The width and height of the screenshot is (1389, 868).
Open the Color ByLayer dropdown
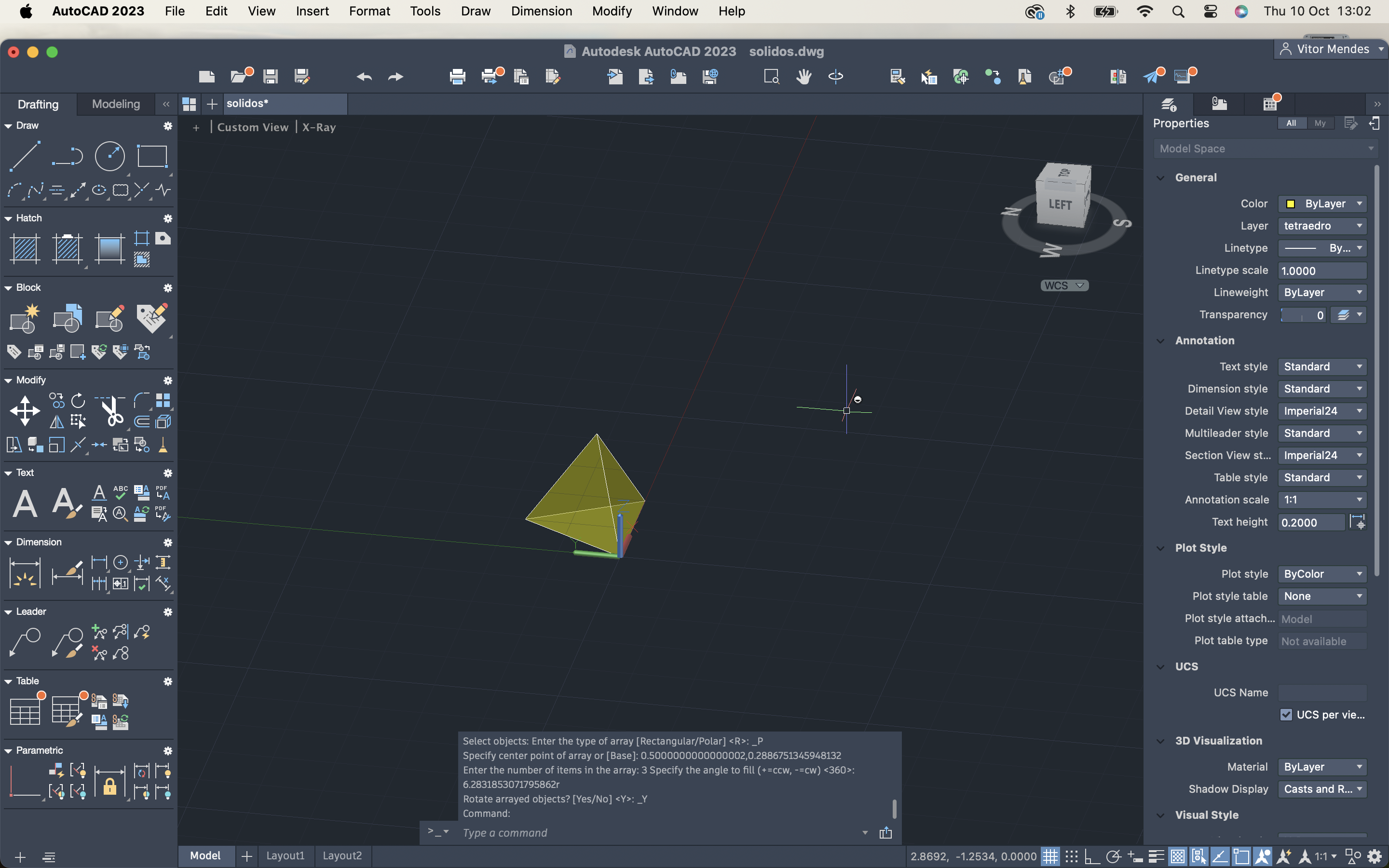1322,204
